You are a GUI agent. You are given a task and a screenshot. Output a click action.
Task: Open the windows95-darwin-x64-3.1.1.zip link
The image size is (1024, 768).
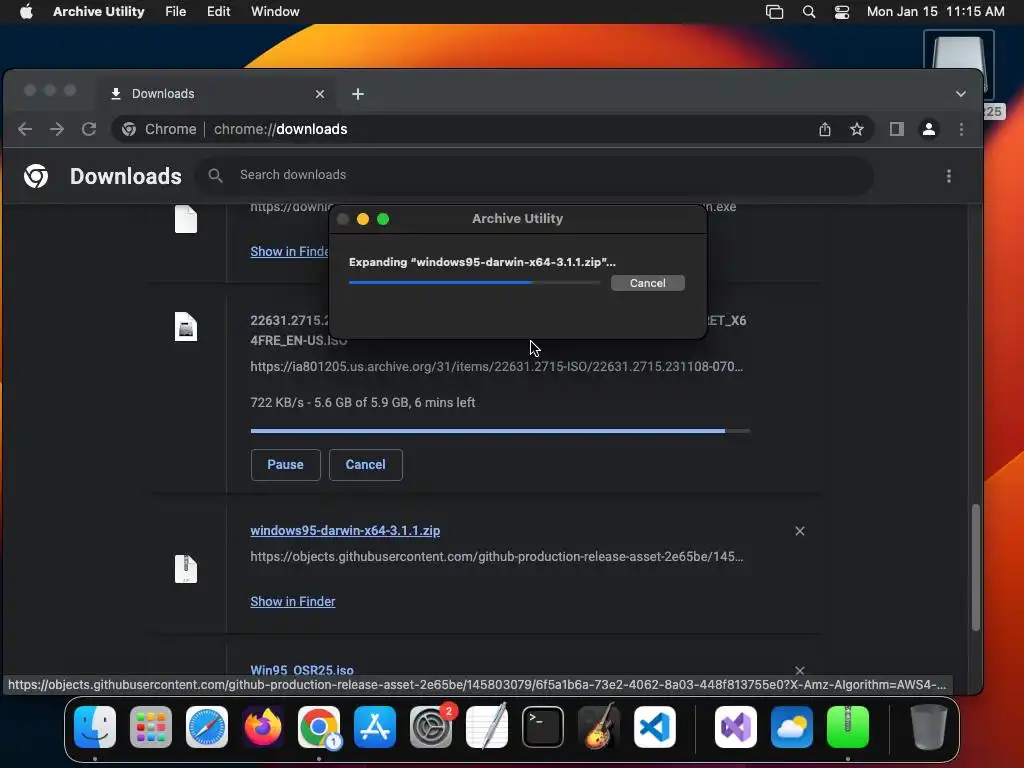pos(345,530)
